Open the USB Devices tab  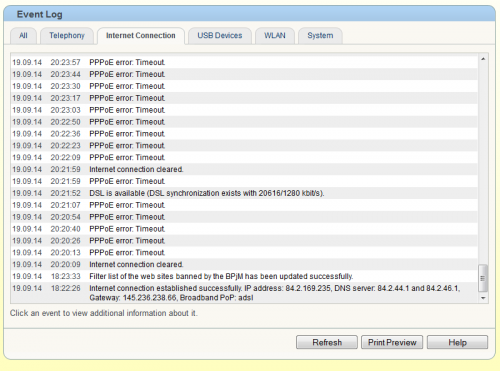[x=220, y=36]
